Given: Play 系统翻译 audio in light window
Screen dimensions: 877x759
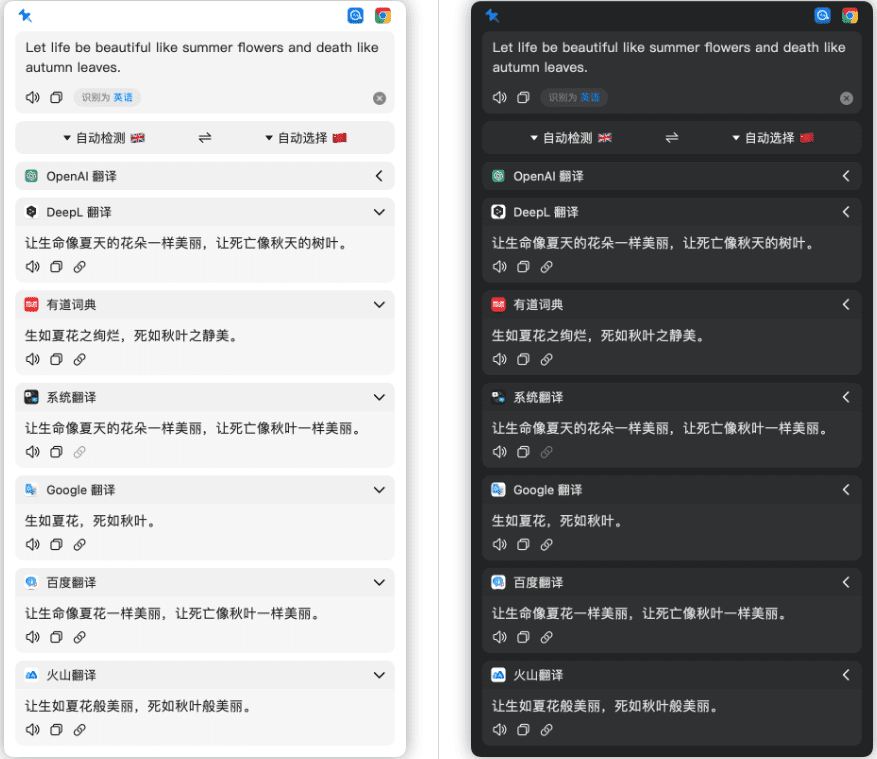Looking at the screenshot, I should 32,452.
